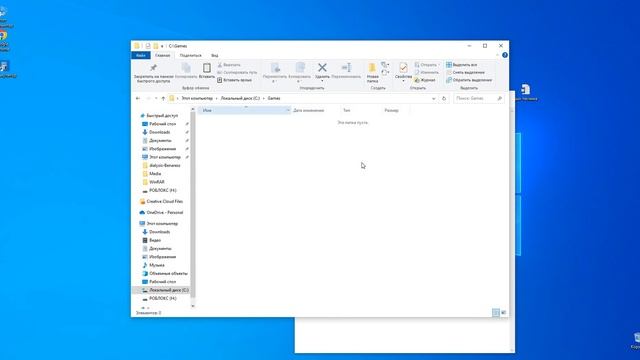Click the navigation pane vertical scrollbar
This screenshot has width=640, height=360.
193,204
